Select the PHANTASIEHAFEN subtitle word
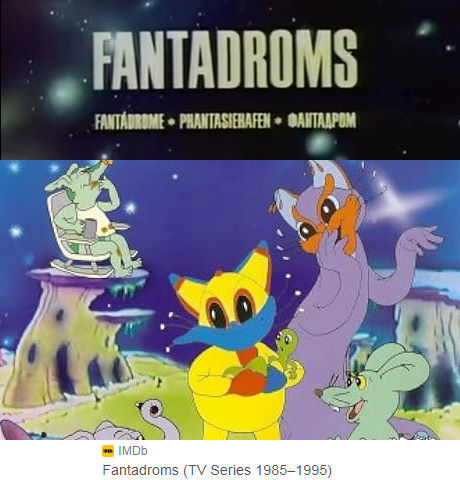The width and height of the screenshot is (460, 480). (x=225, y=122)
